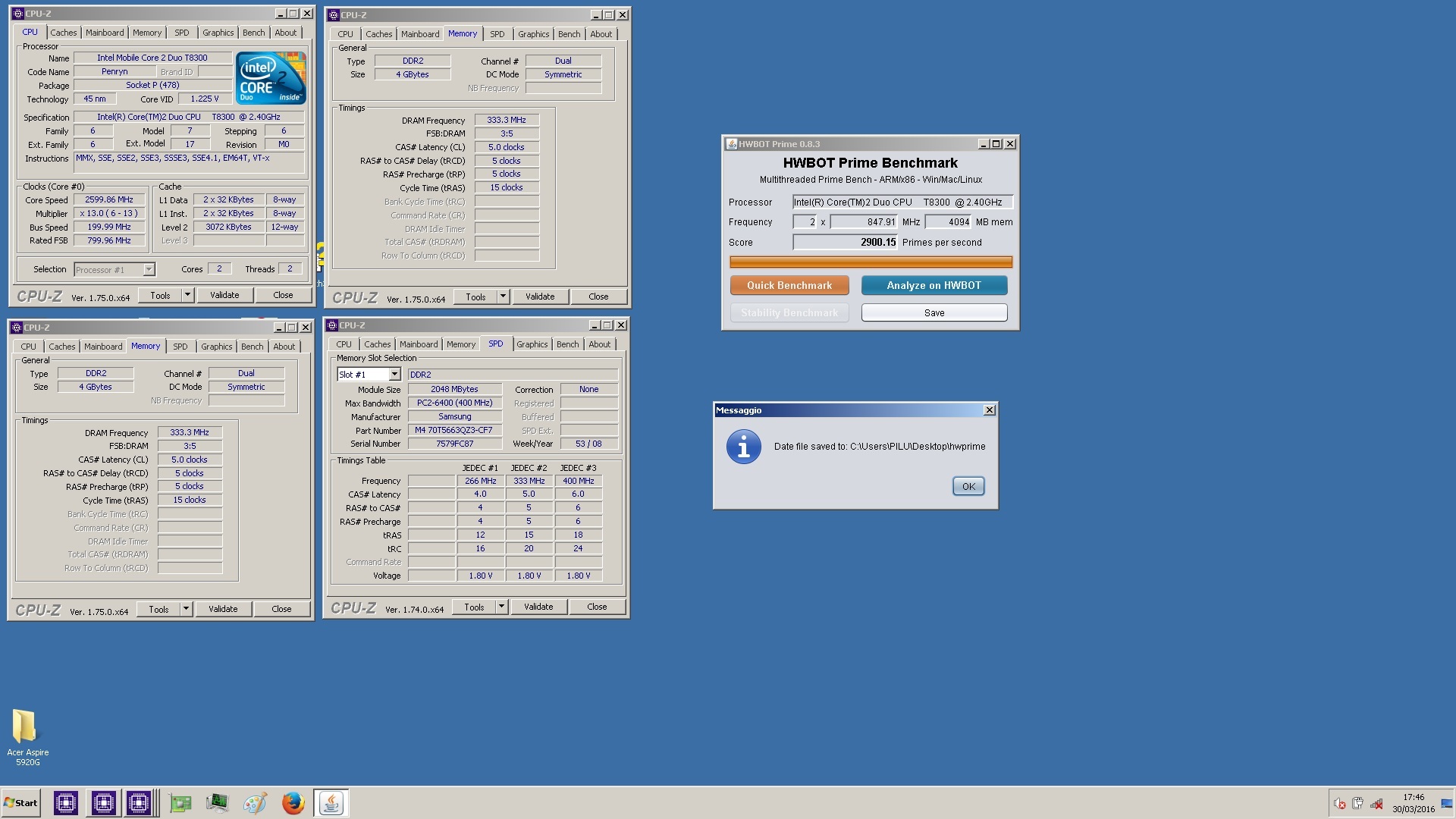Click Validate in the lower Memory window
Screen dimensions: 1456x819
223,609
